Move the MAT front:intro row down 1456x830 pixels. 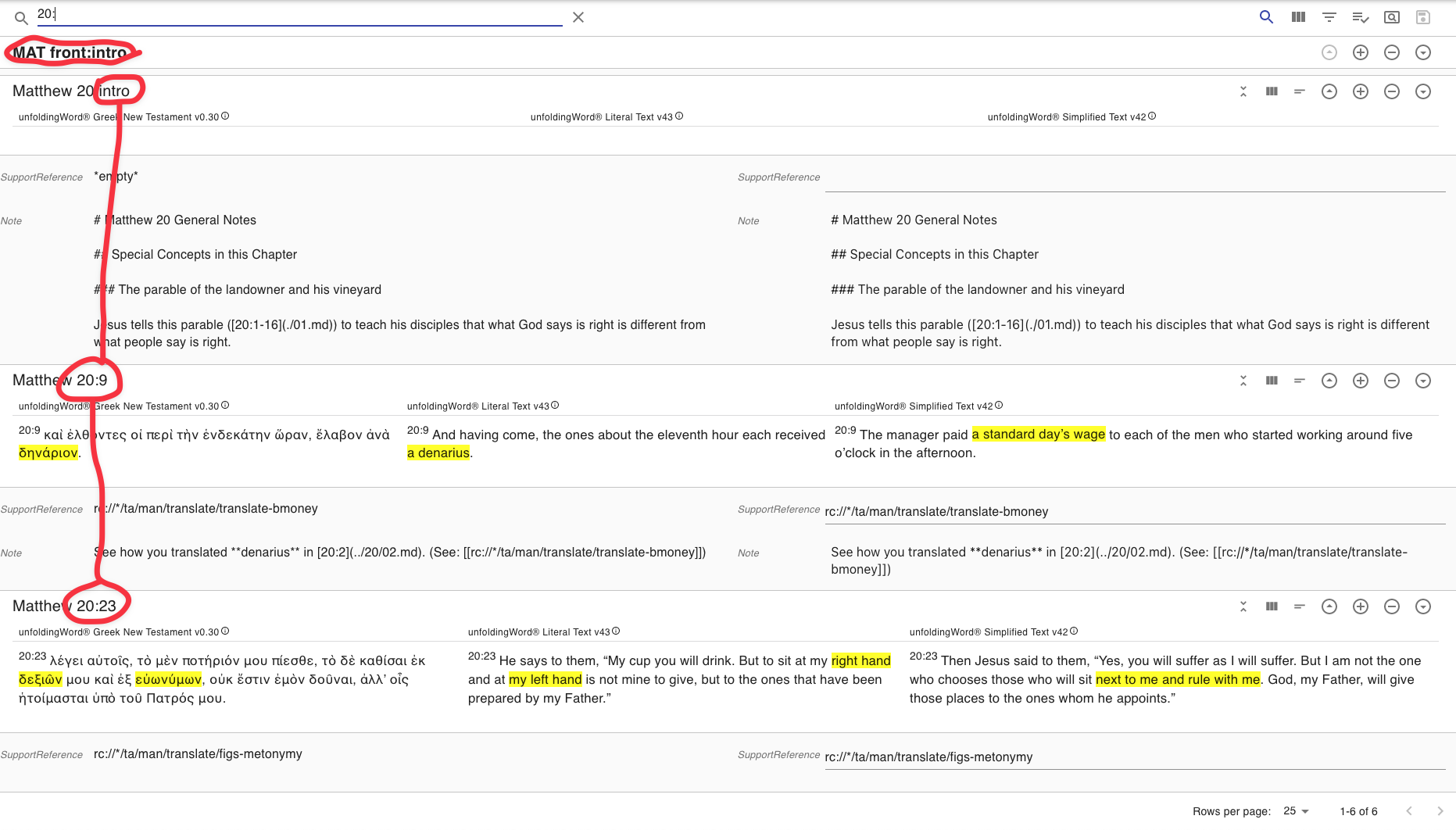coord(1423,52)
